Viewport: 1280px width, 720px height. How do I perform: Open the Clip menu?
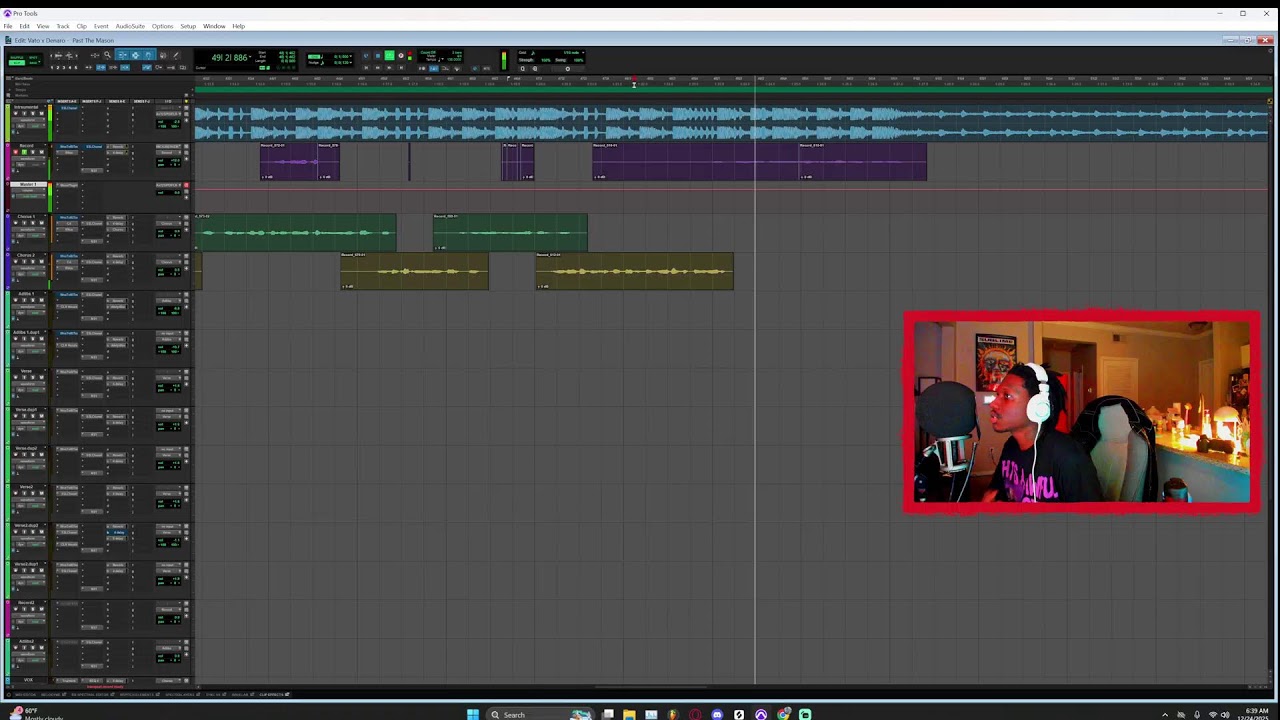(82, 26)
